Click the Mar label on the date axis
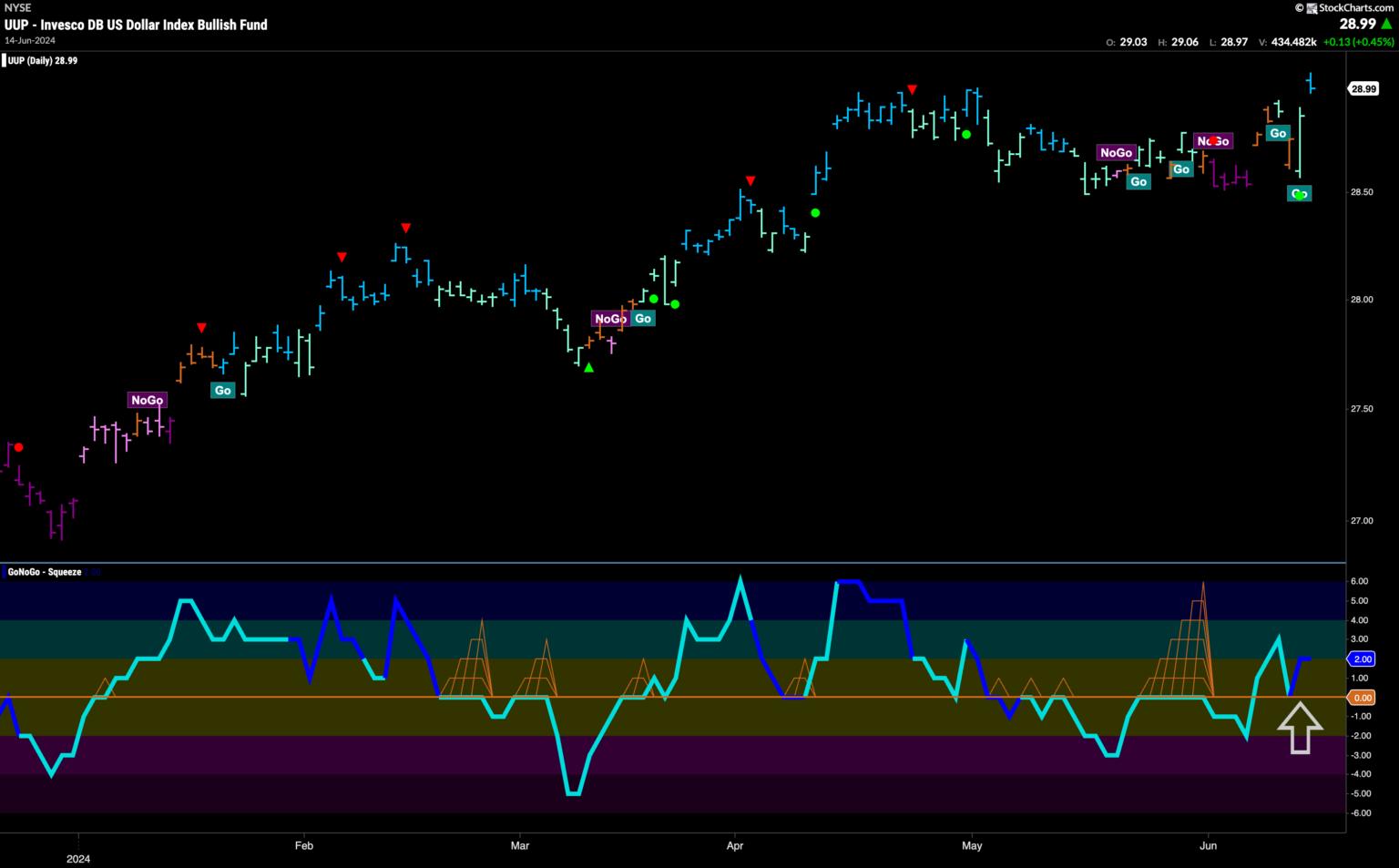 [x=519, y=845]
